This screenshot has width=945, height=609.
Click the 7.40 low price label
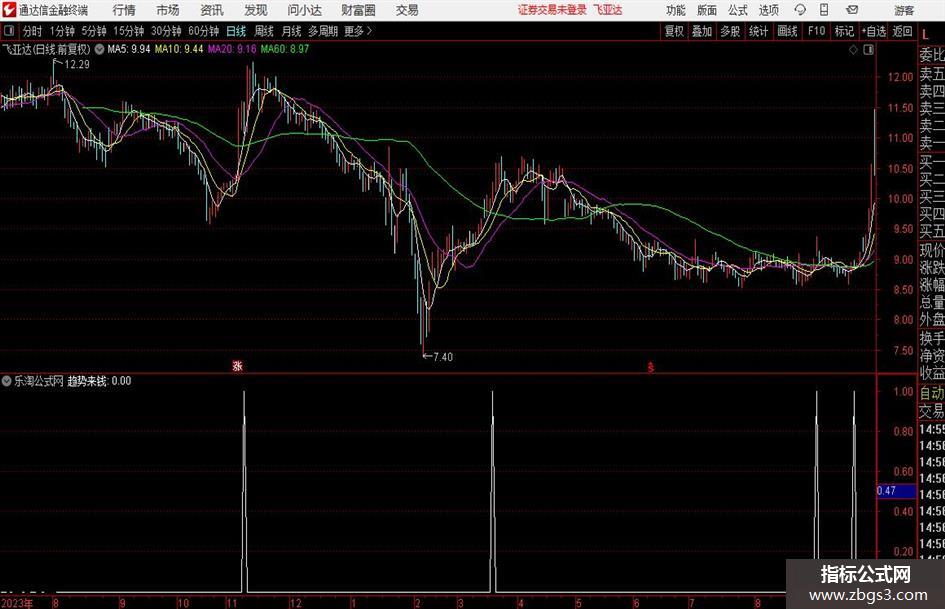443,357
